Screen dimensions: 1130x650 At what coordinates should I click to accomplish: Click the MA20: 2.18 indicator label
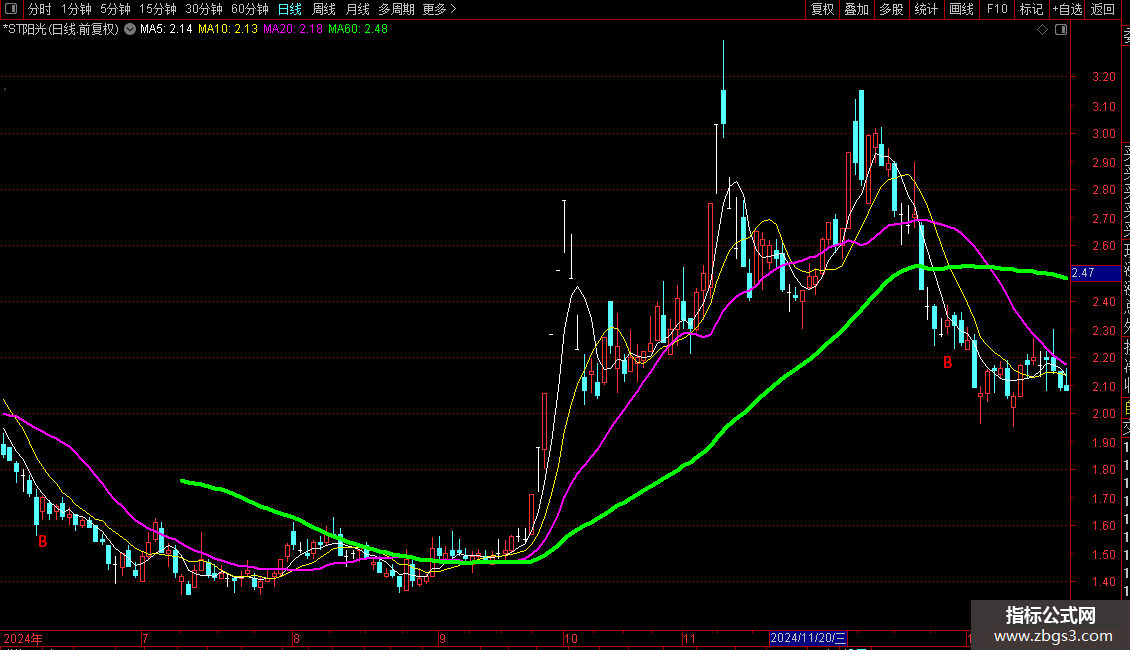293,30
